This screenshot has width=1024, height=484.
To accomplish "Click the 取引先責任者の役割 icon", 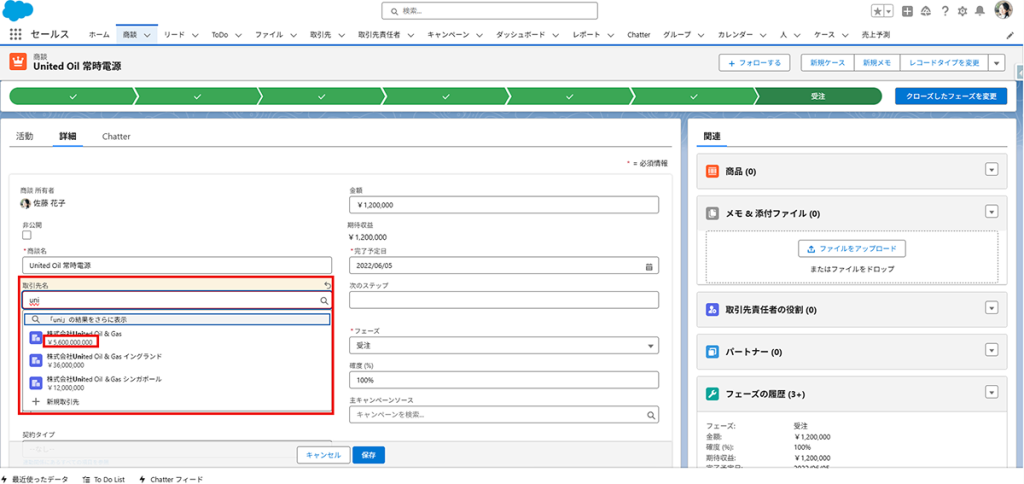I will click(712, 310).
